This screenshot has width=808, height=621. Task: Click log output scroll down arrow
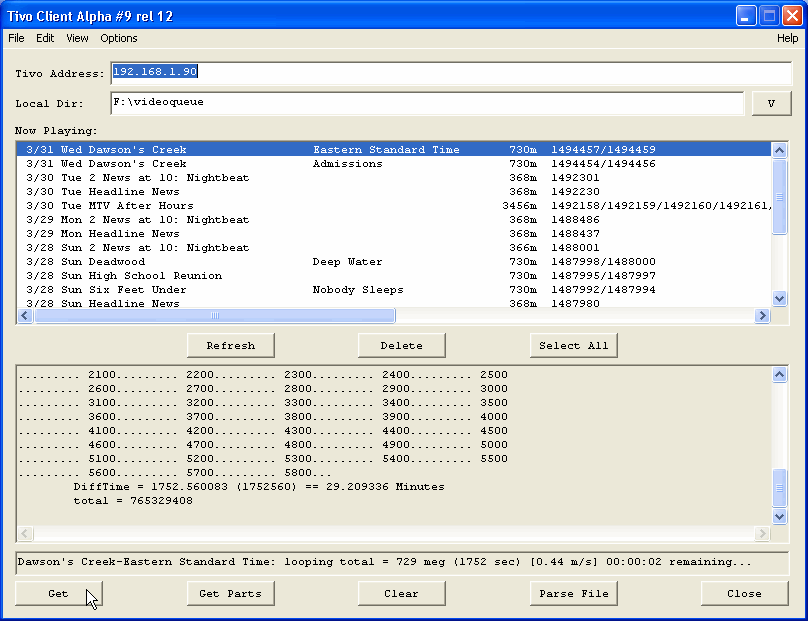tap(779, 516)
